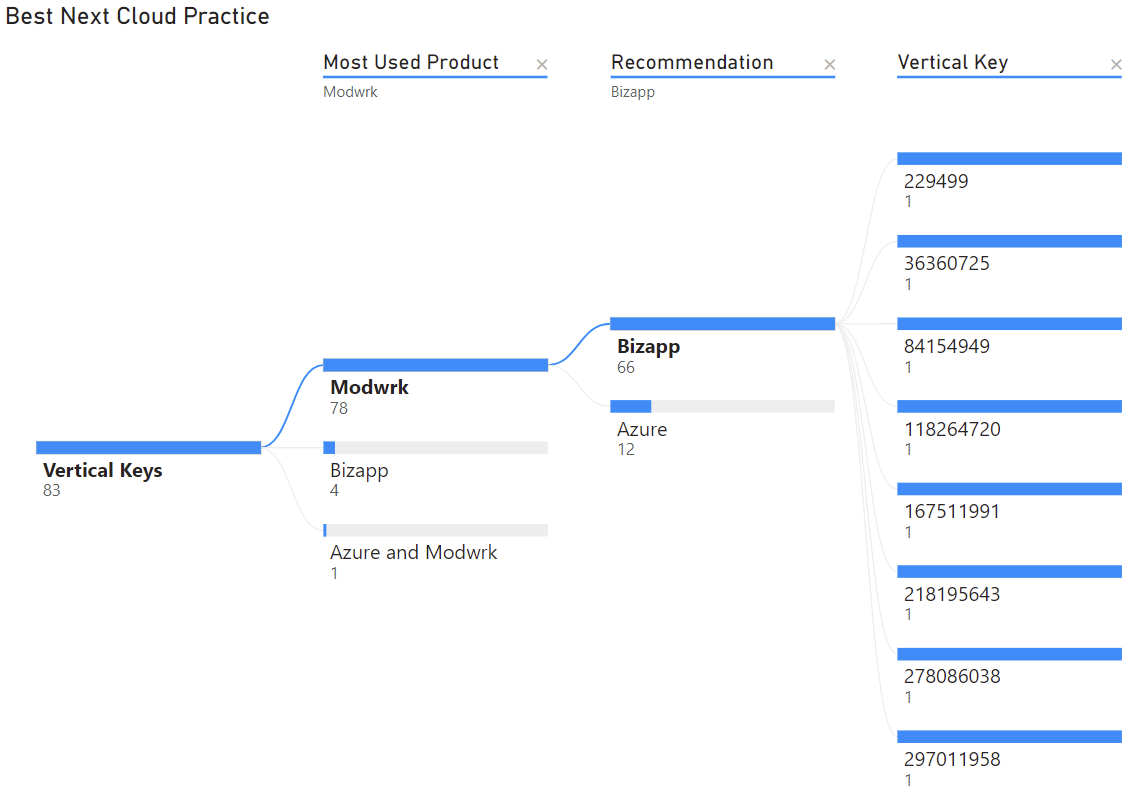
Task: Pick vertical key 278086038 node
Action: pyautogui.click(x=1009, y=654)
